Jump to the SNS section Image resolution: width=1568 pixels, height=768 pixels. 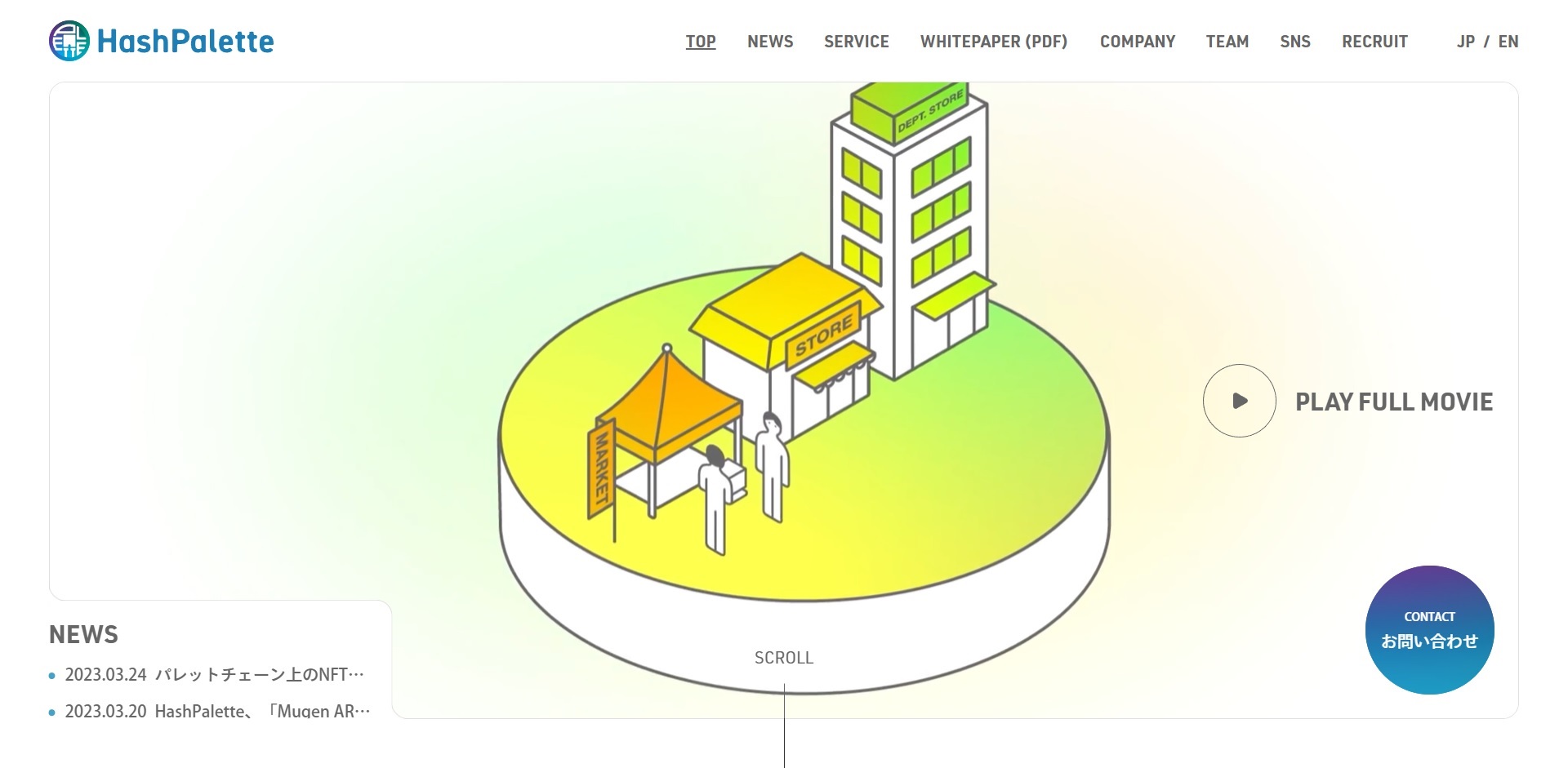pos(1294,42)
